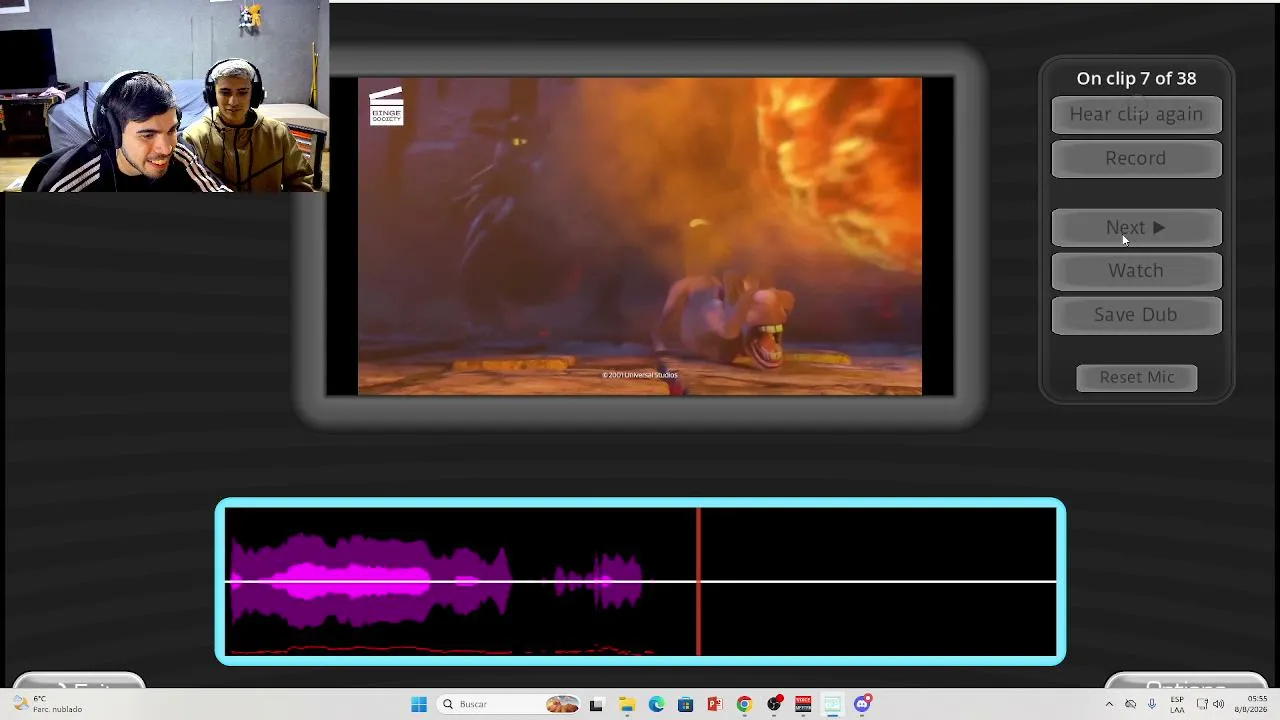Open the volume control tray icon
This screenshot has width=1280, height=720.
[1218, 704]
